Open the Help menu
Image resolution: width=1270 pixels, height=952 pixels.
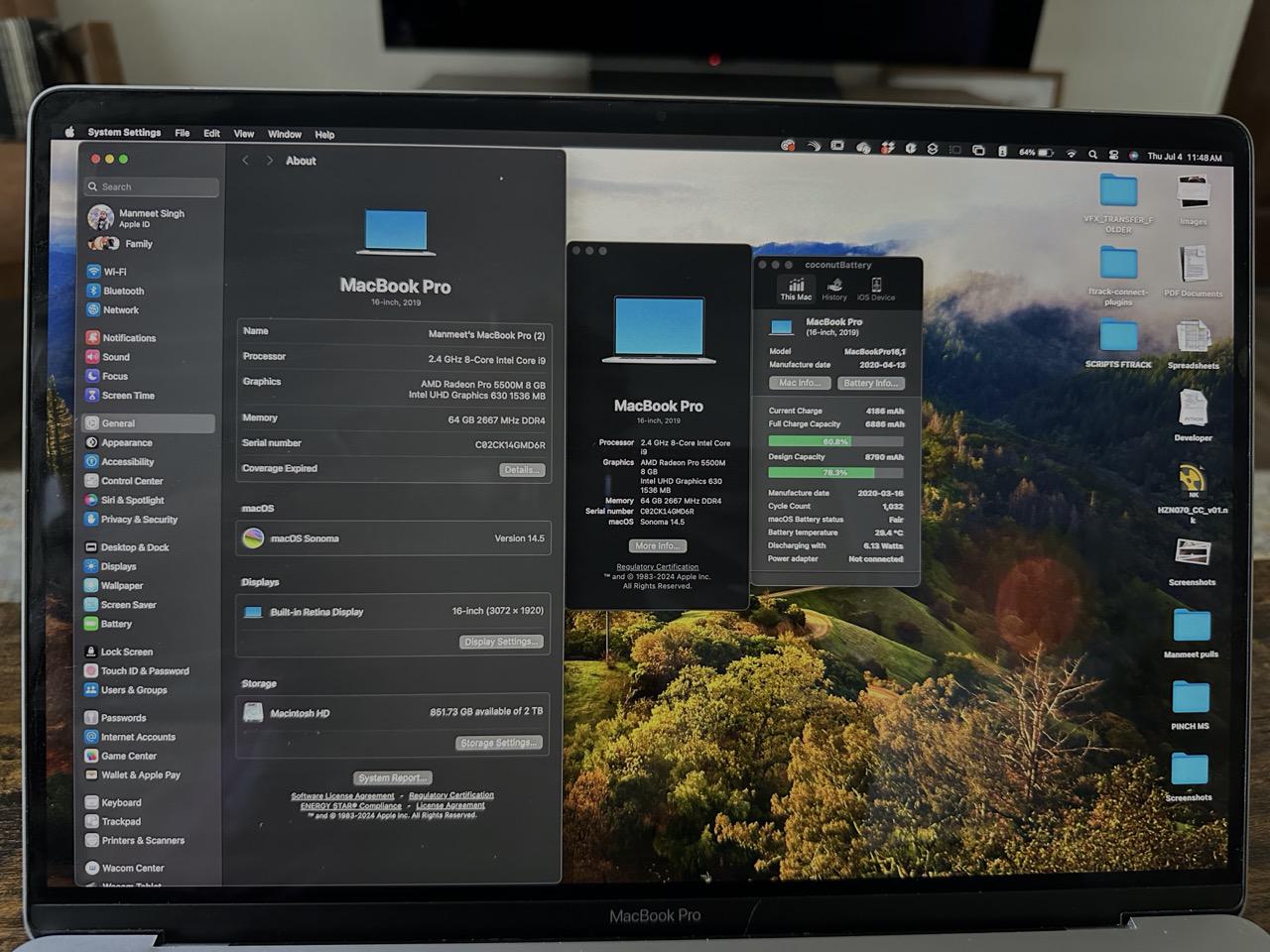(324, 135)
